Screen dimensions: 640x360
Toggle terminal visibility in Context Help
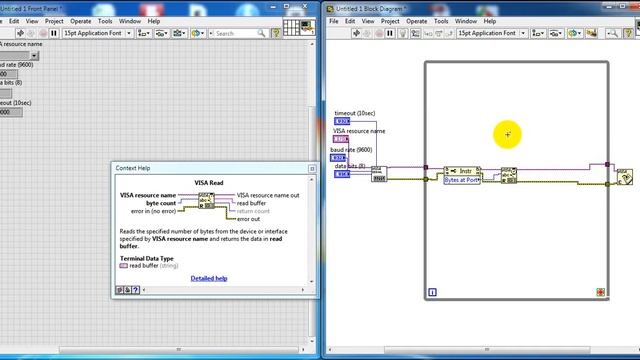pyautogui.click(x=120, y=290)
